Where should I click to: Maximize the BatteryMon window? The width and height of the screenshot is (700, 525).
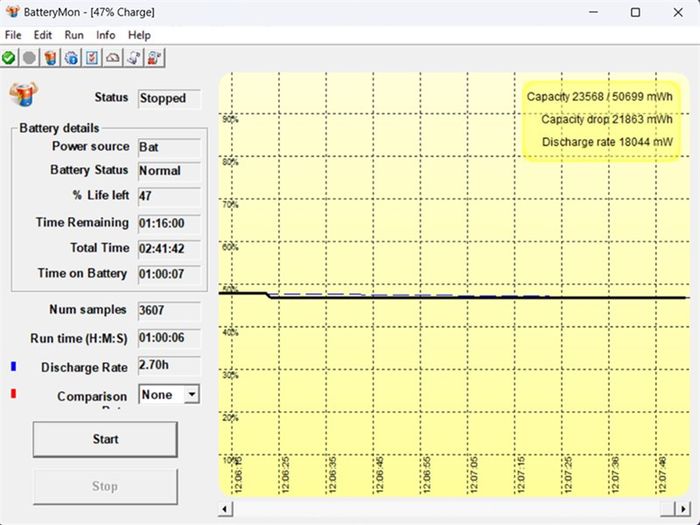coord(635,12)
